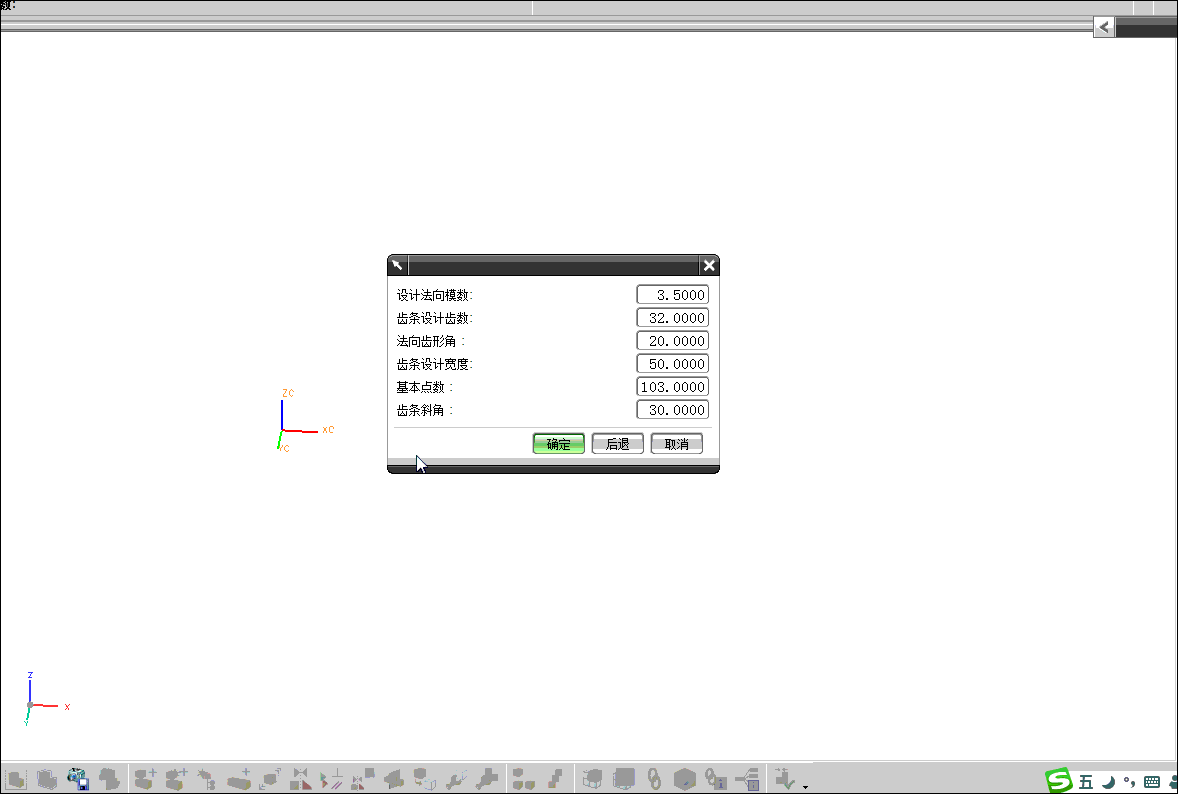Click the second stacked-parts icon in bottom toolbar
This screenshot has width=1178, height=794.
pyautogui.click(x=47, y=779)
